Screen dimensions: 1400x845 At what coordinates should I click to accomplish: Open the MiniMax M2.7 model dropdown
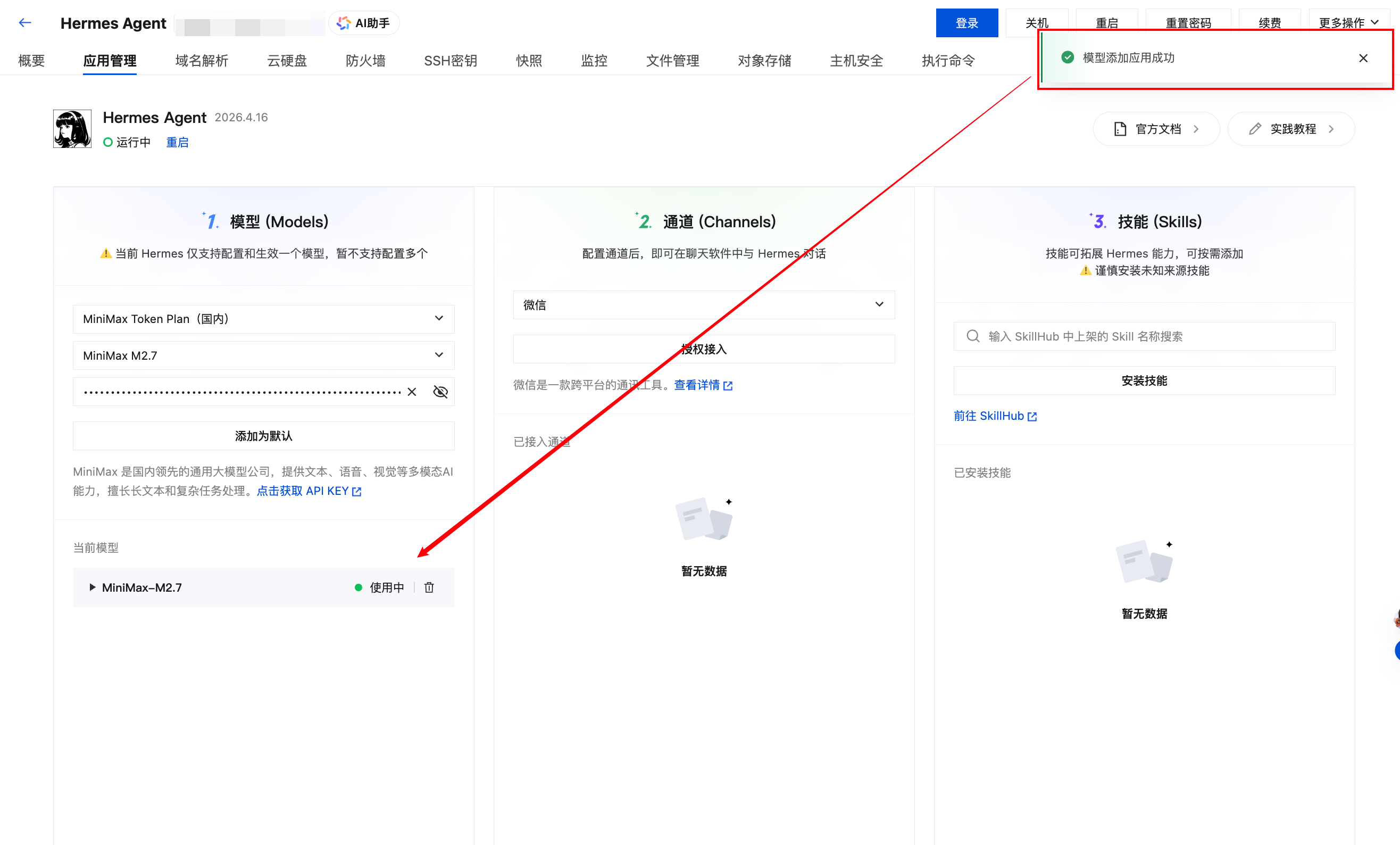[264, 355]
